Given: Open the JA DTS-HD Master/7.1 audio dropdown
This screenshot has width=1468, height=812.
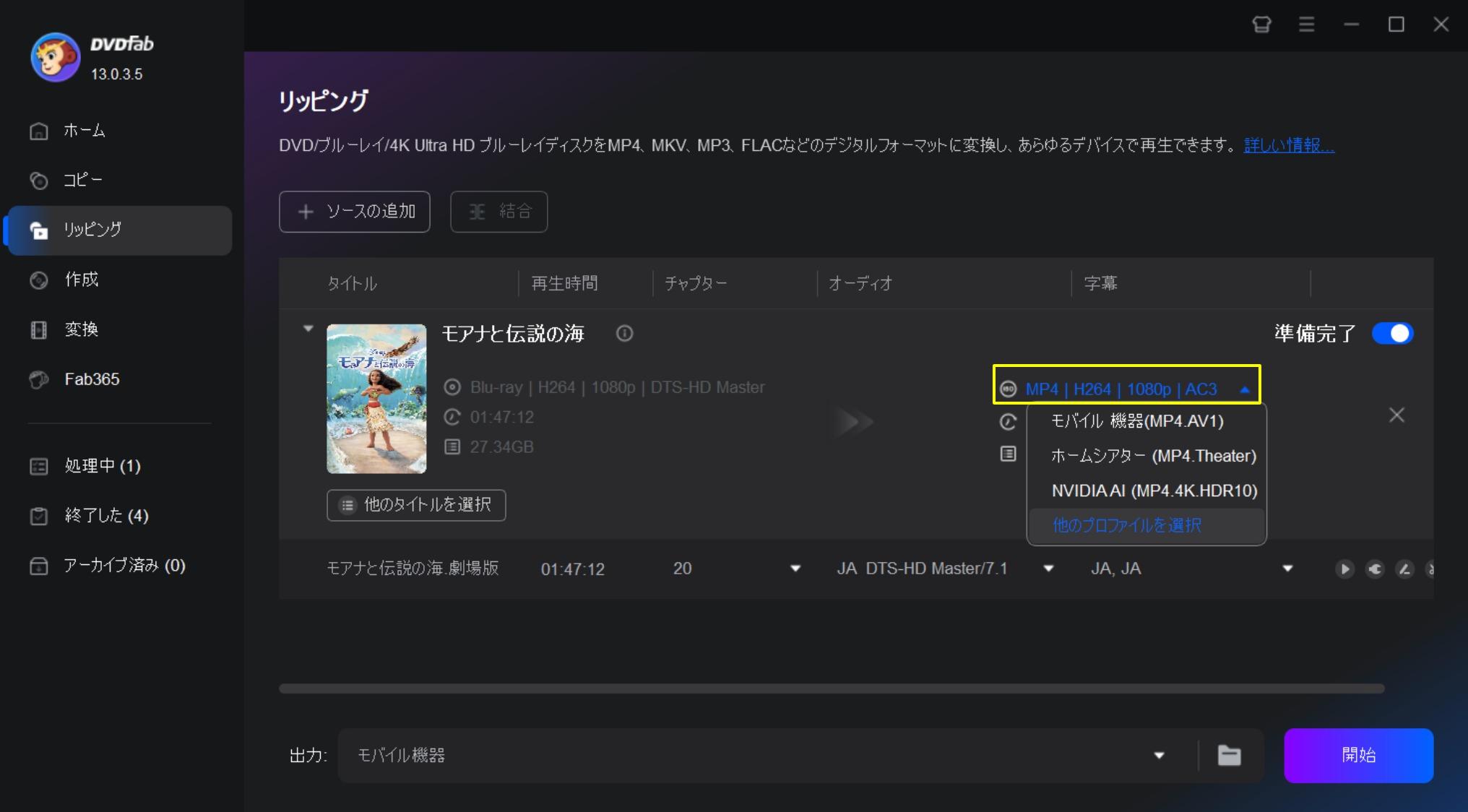Looking at the screenshot, I should [x=1048, y=569].
